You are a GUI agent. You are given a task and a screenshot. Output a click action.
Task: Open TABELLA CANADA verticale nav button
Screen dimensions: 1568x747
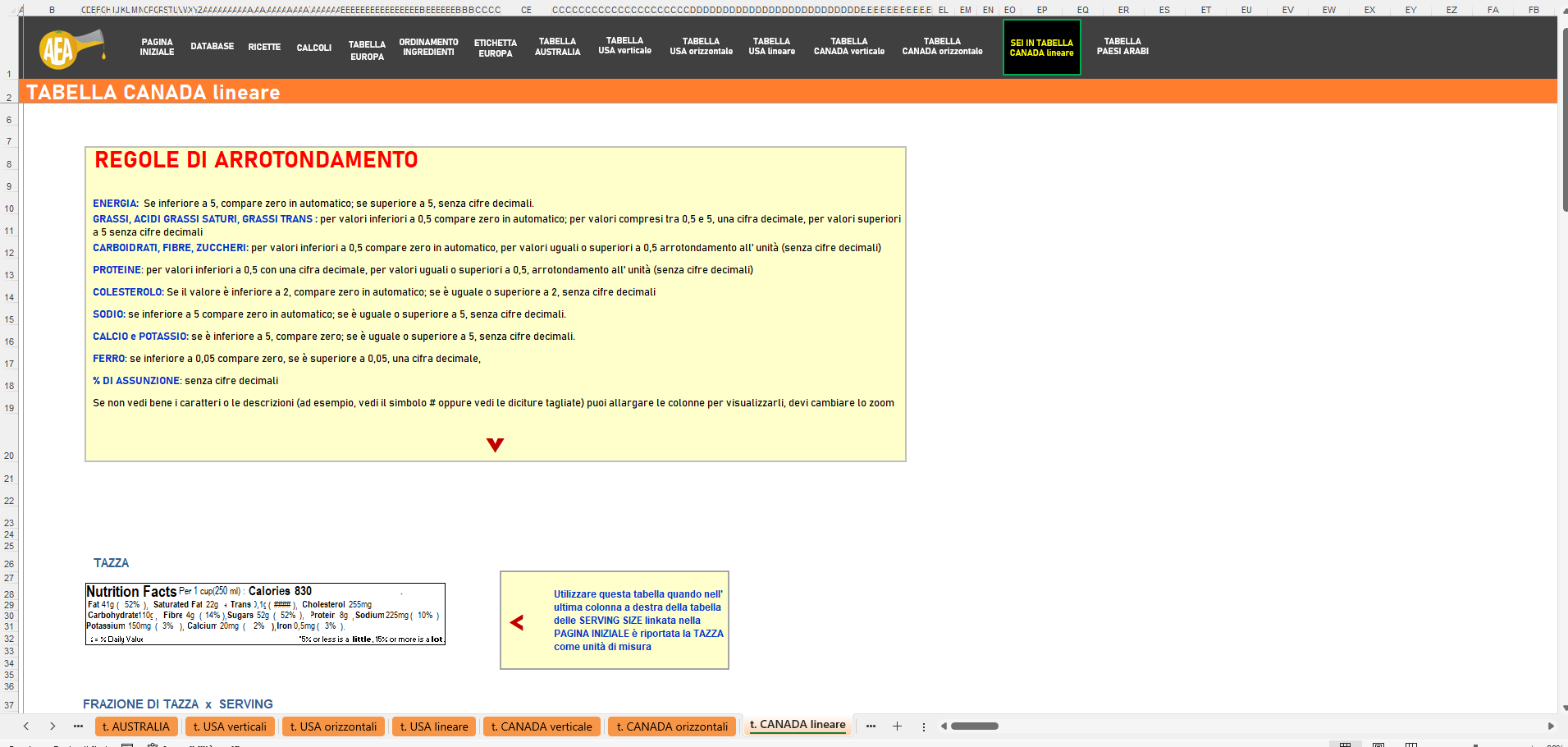[849, 46]
